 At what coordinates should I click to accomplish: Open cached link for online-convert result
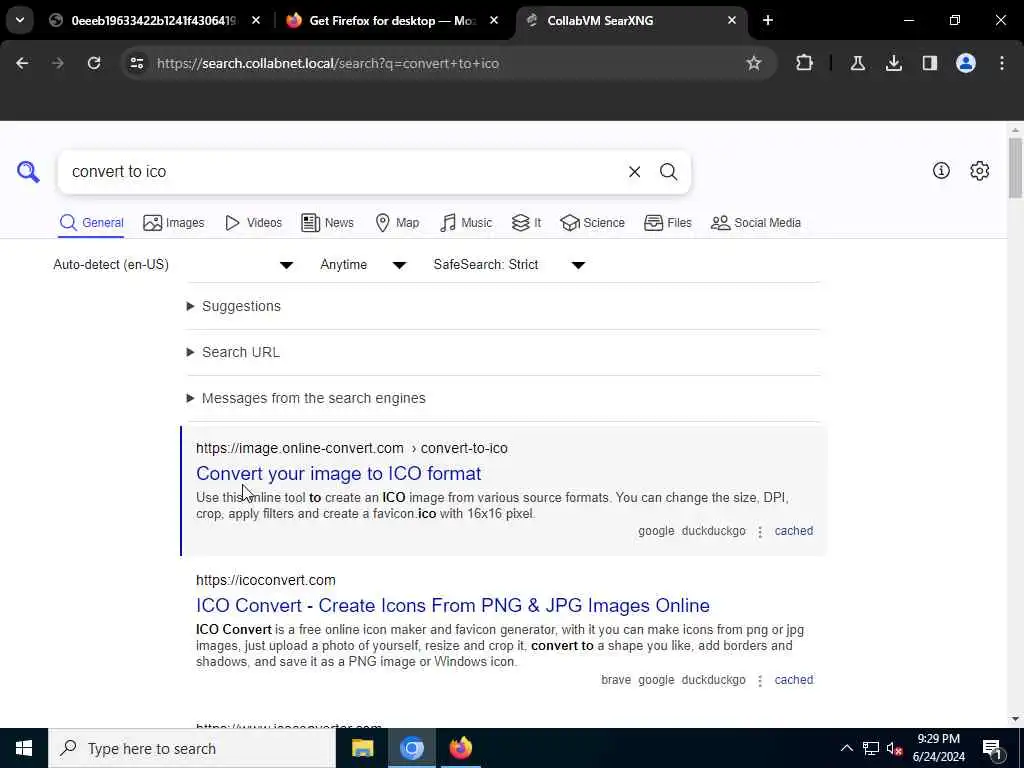793,531
